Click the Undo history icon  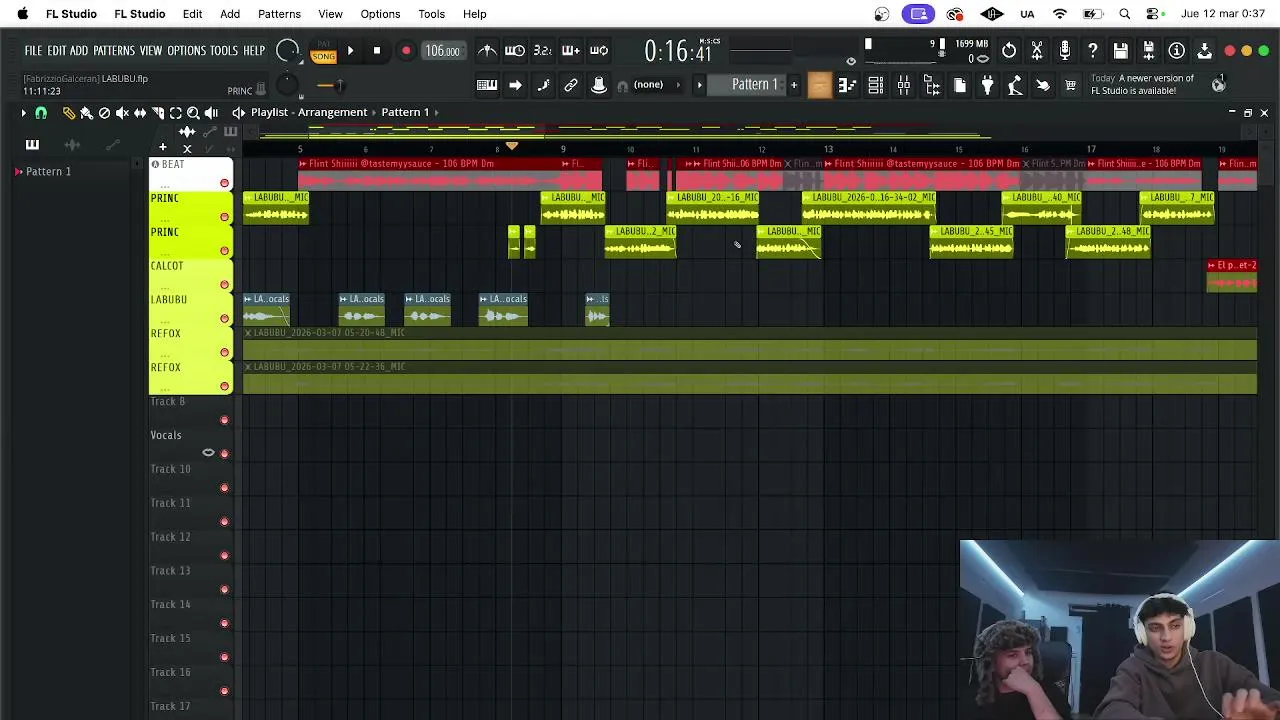1009,51
